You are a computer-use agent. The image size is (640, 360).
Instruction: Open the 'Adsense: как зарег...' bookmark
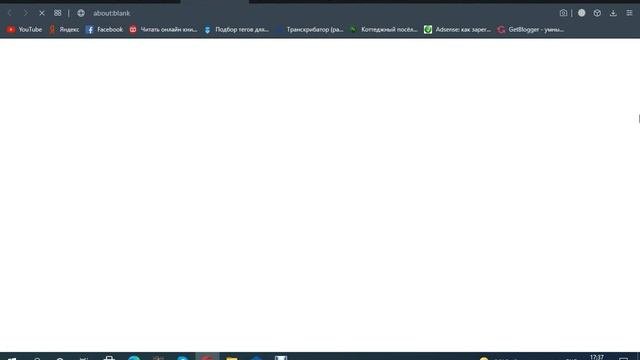458,29
